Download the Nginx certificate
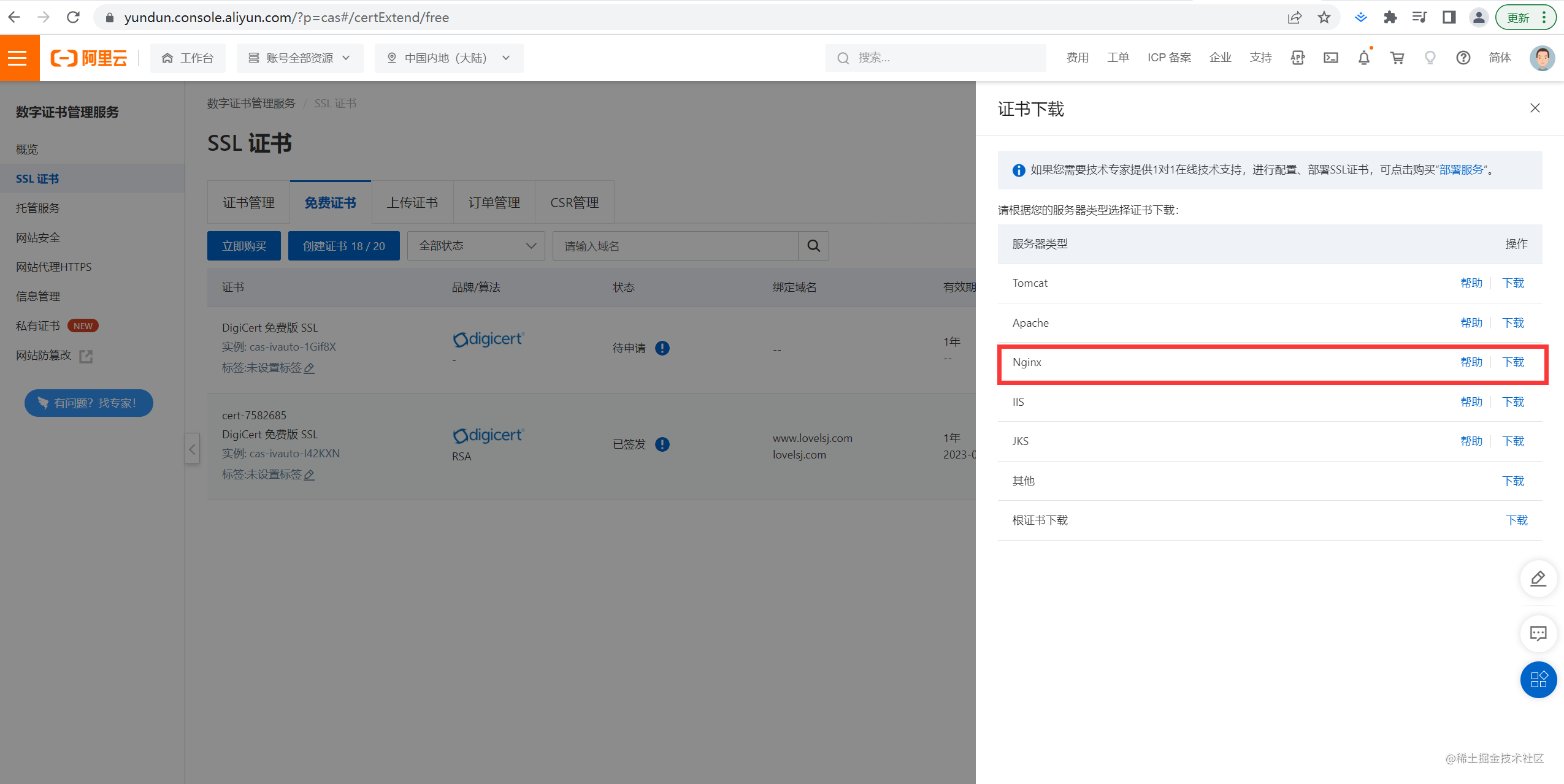This screenshot has width=1564, height=784. click(x=1512, y=362)
